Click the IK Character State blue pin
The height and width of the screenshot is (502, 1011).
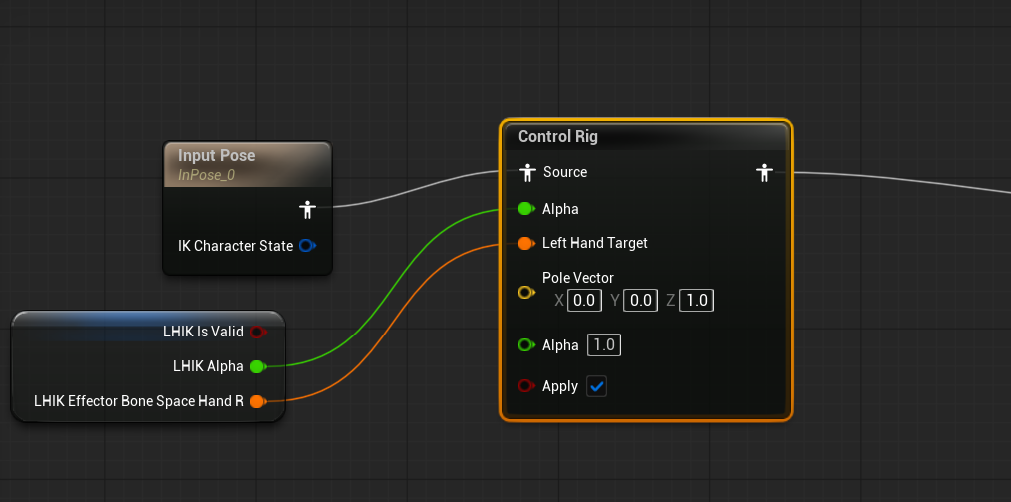click(308, 246)
